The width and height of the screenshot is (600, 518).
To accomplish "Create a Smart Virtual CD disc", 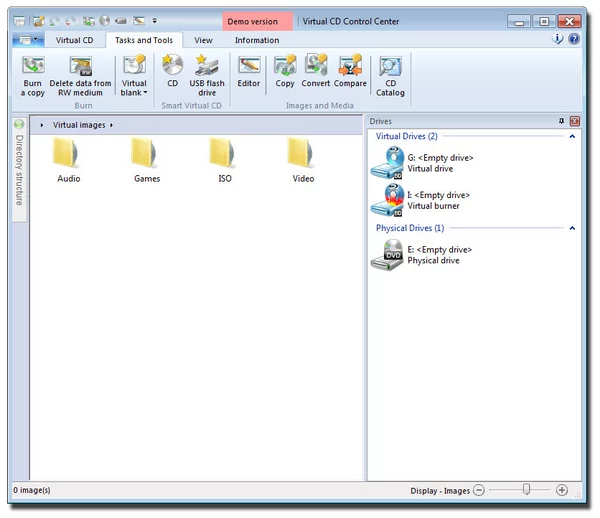I will pyautogui.click(x=172, y=71).
